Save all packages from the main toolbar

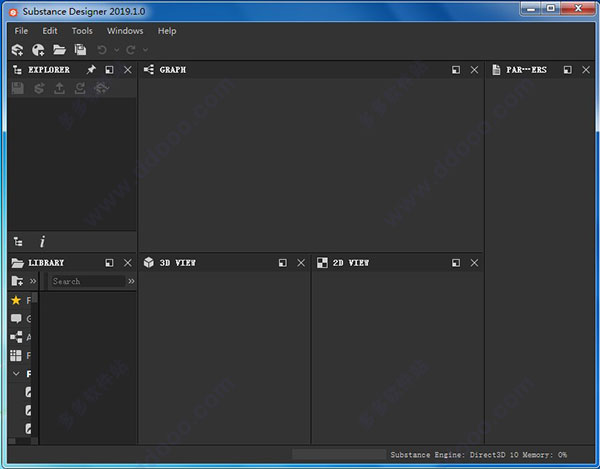point(80,50)
